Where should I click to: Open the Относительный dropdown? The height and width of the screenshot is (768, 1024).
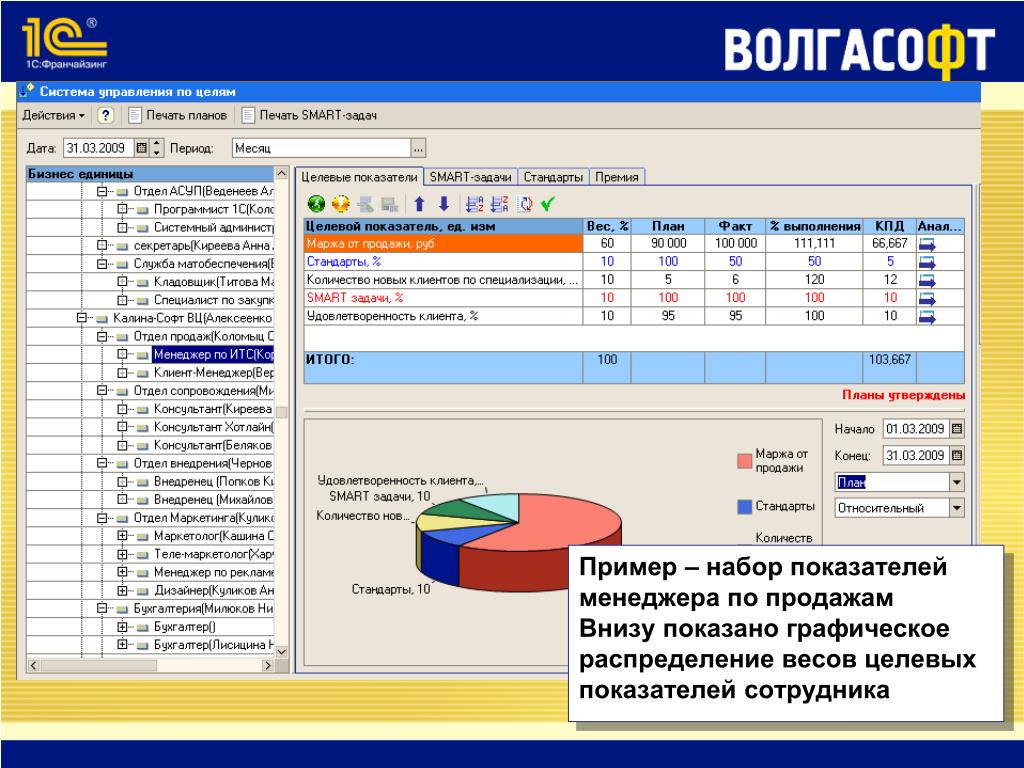click(x=957, y=508)
